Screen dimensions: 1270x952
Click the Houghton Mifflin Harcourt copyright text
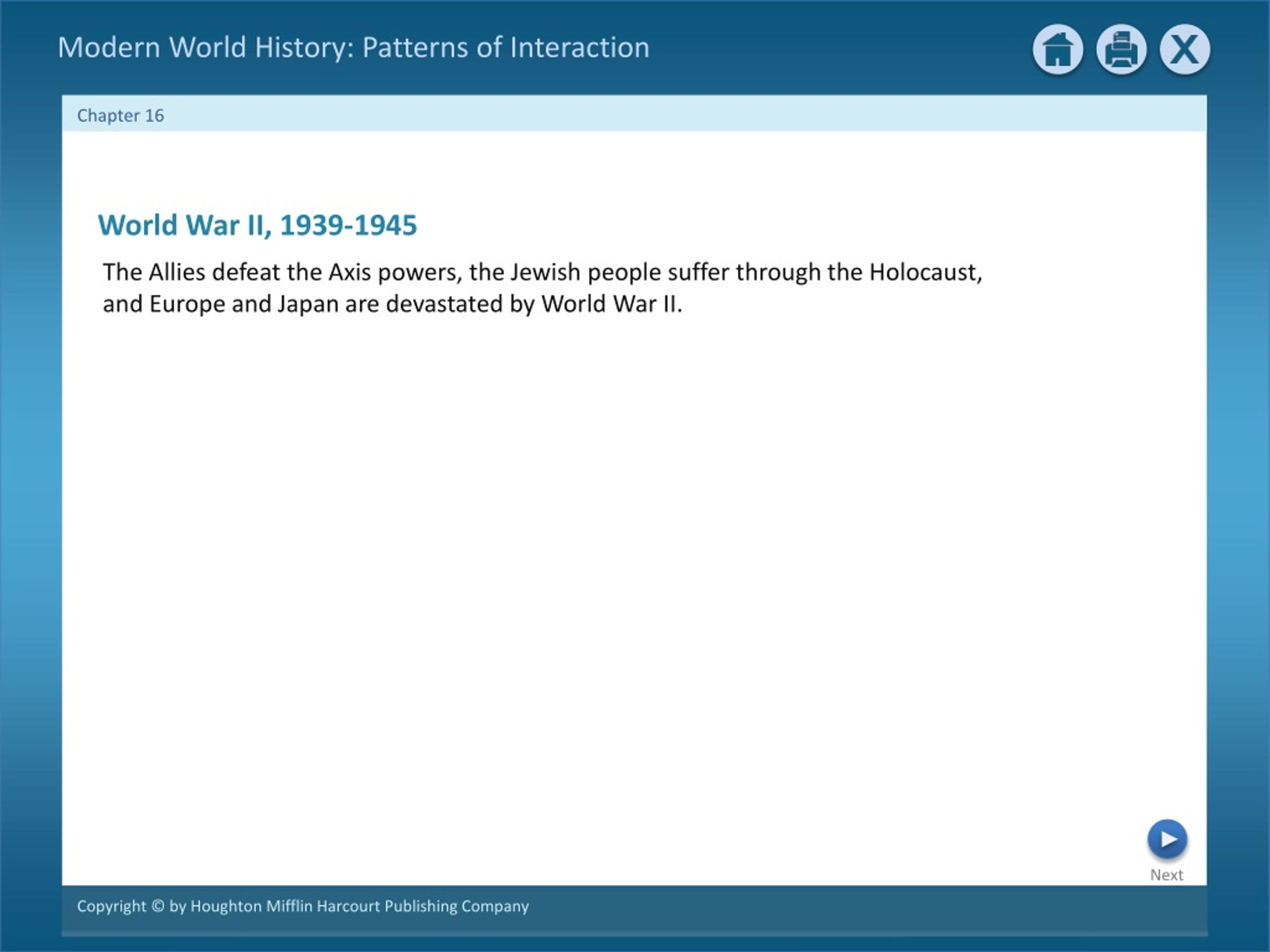pyautogui.click(x=303, y=906)
